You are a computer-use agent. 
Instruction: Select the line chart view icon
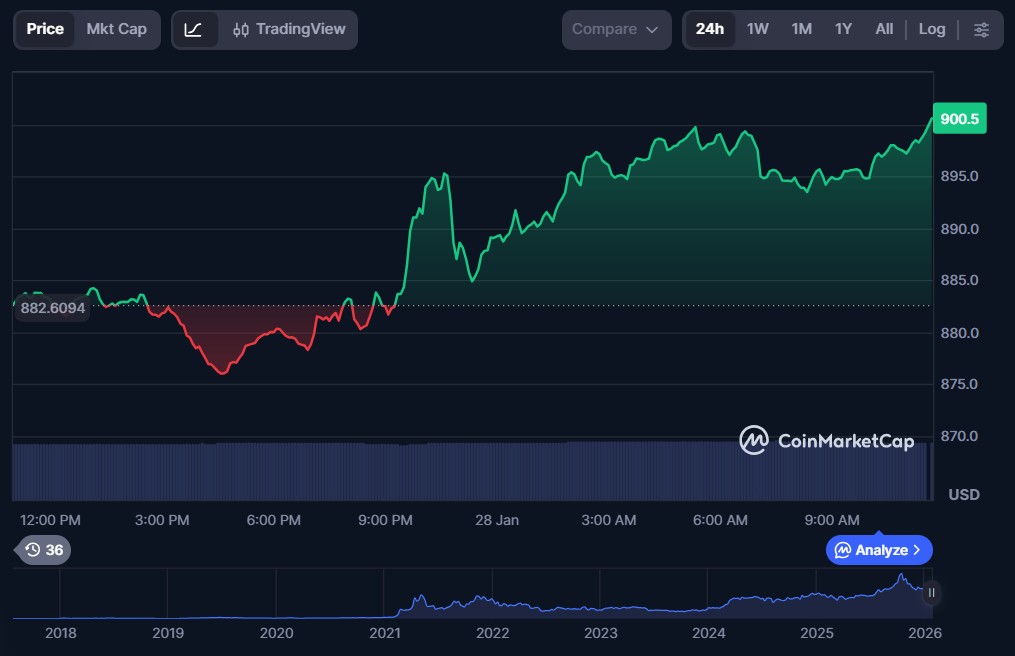[x=193, y=30]
